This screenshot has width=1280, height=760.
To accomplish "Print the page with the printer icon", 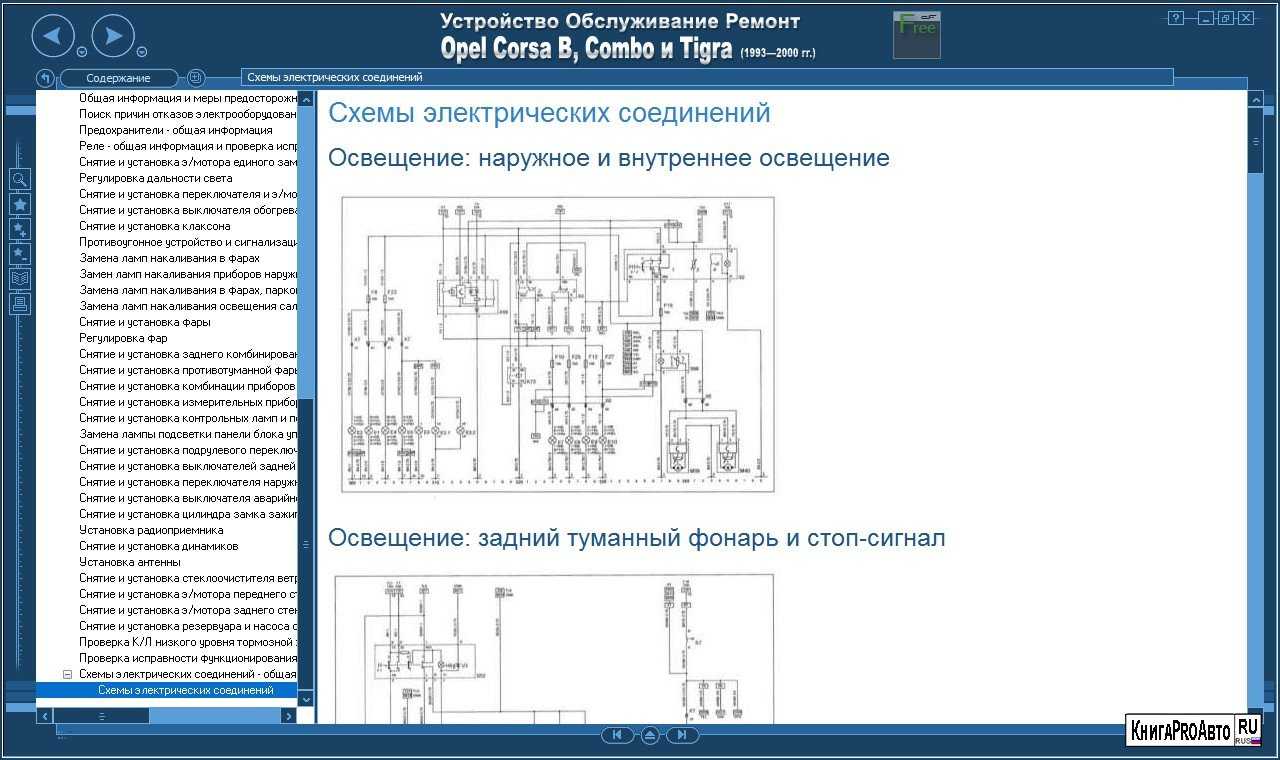I will [20, 305].
